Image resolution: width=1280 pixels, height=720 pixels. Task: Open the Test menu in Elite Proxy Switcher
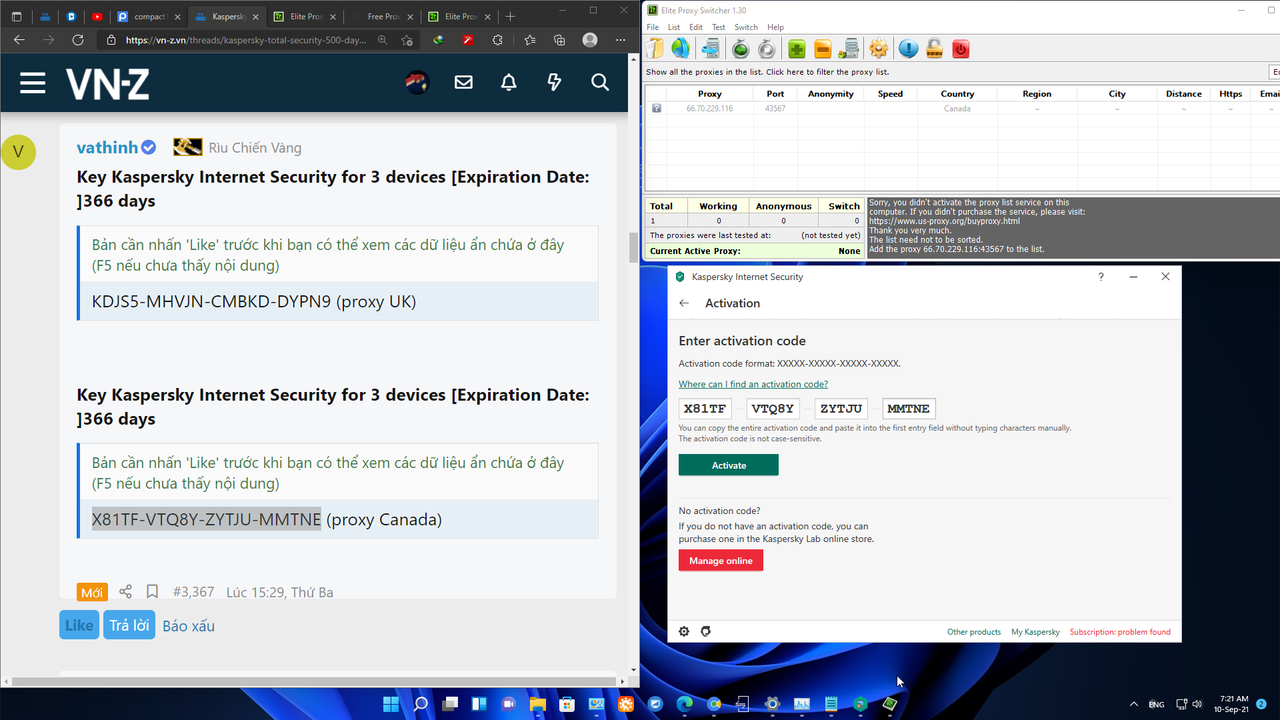718,27
